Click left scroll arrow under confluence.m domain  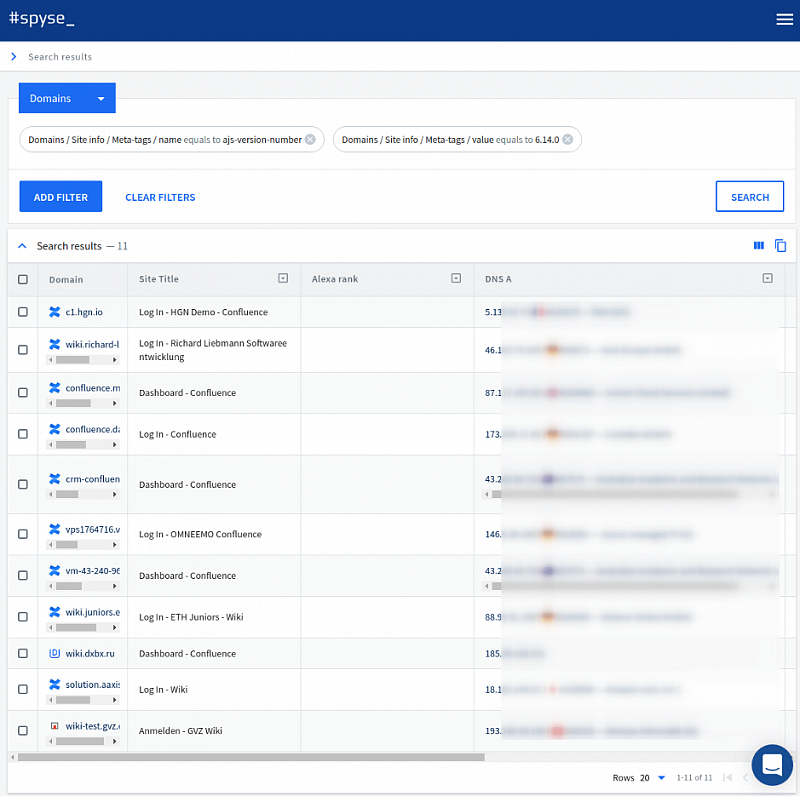(x=51, y=403)
